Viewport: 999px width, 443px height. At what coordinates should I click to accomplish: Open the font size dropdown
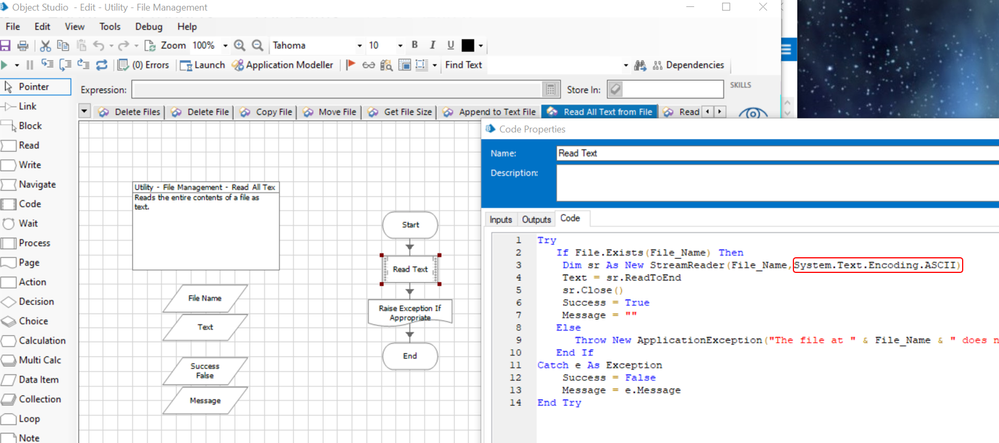pyautogui.click(x=401, y=46)
